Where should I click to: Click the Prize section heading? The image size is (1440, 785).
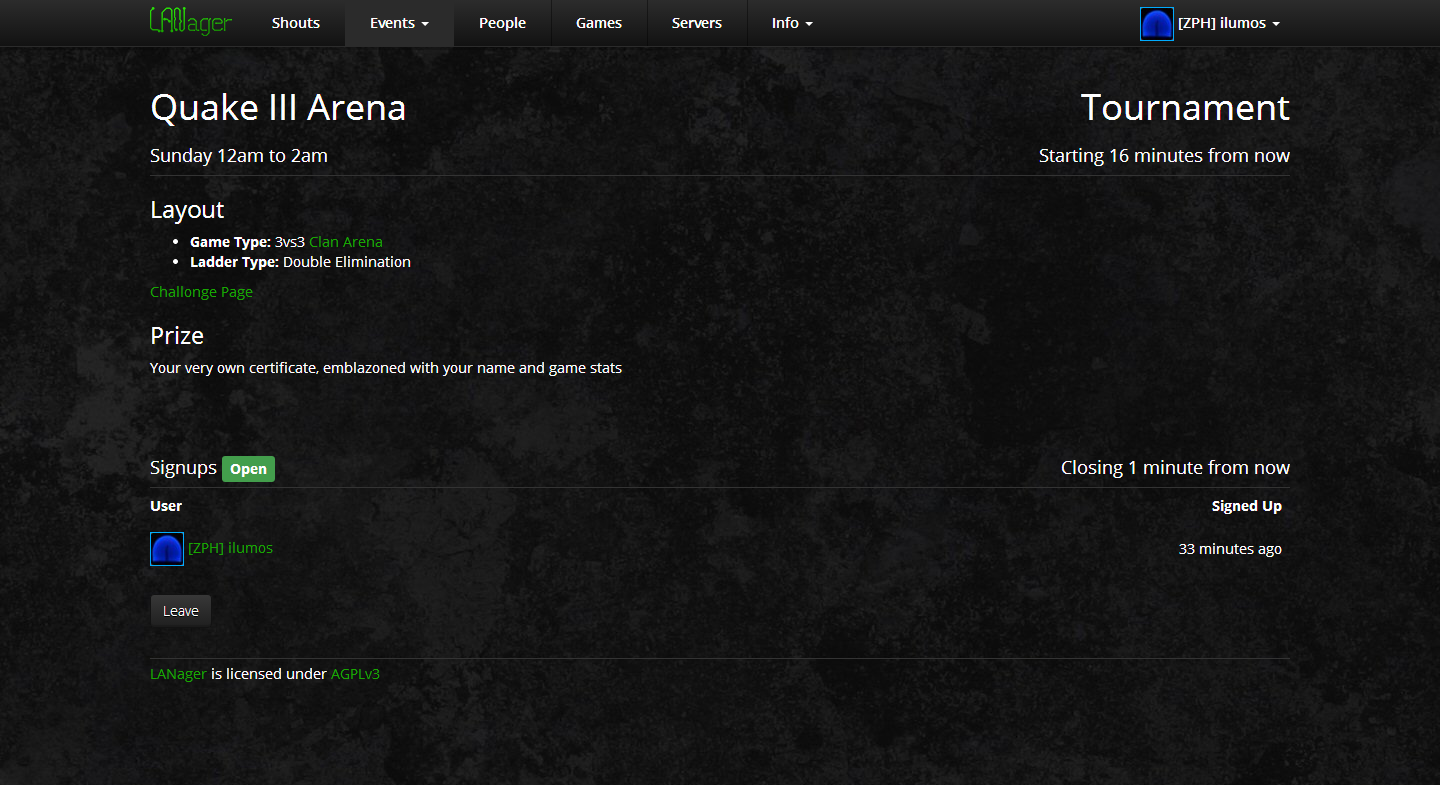point(177,336)
